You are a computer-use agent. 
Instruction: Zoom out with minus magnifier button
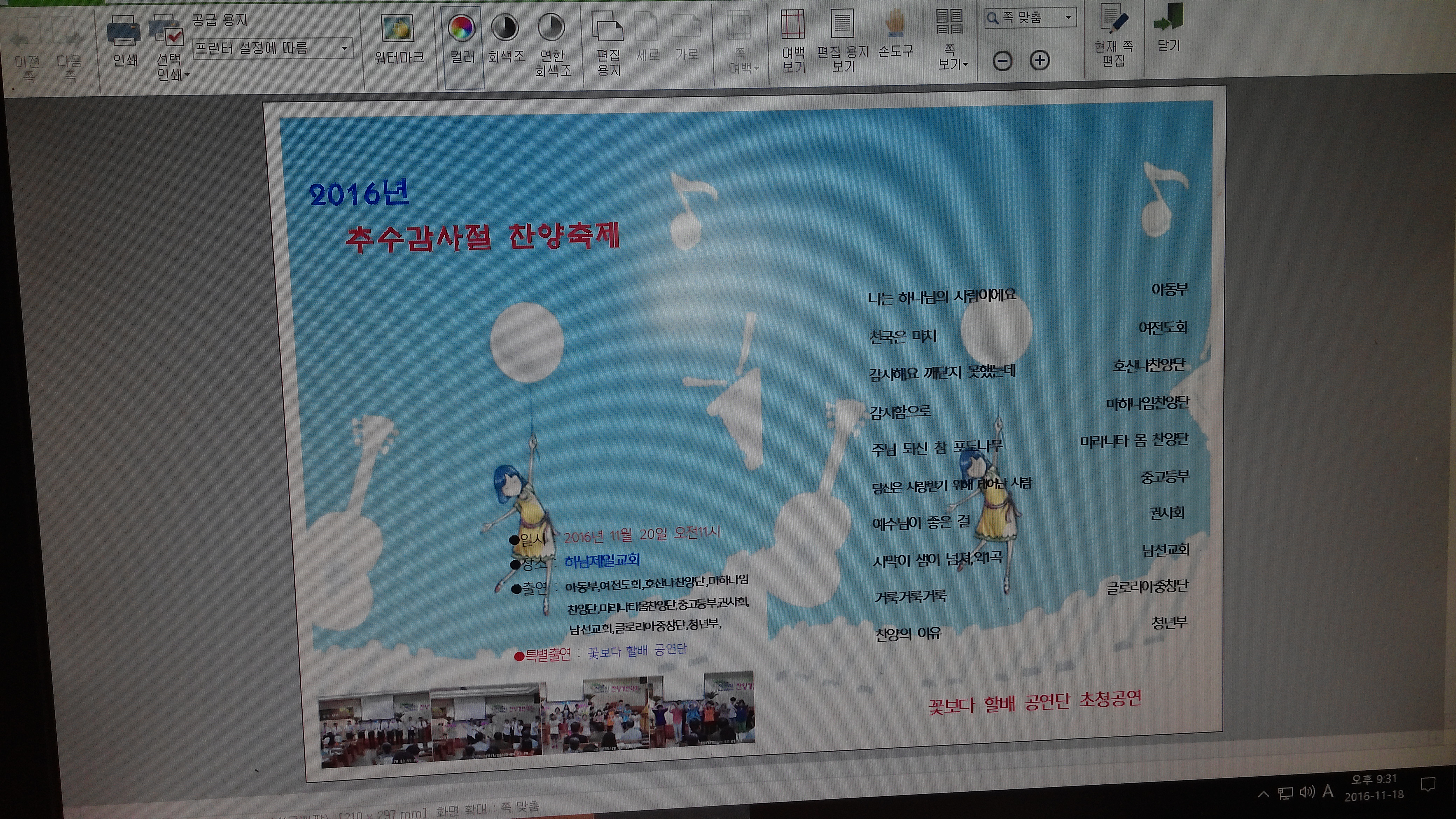(1002, 61)
